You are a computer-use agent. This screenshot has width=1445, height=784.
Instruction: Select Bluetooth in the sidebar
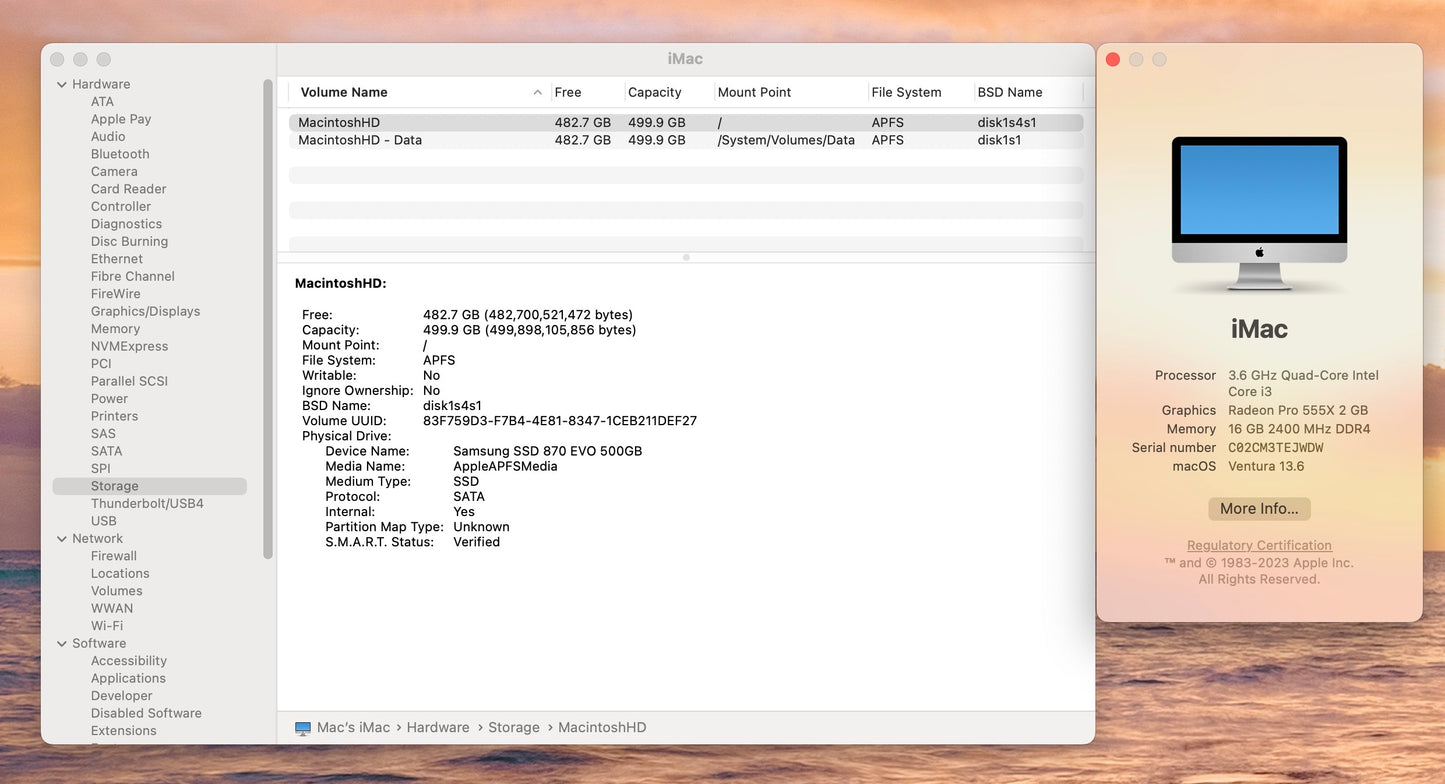tap(120, 154)
